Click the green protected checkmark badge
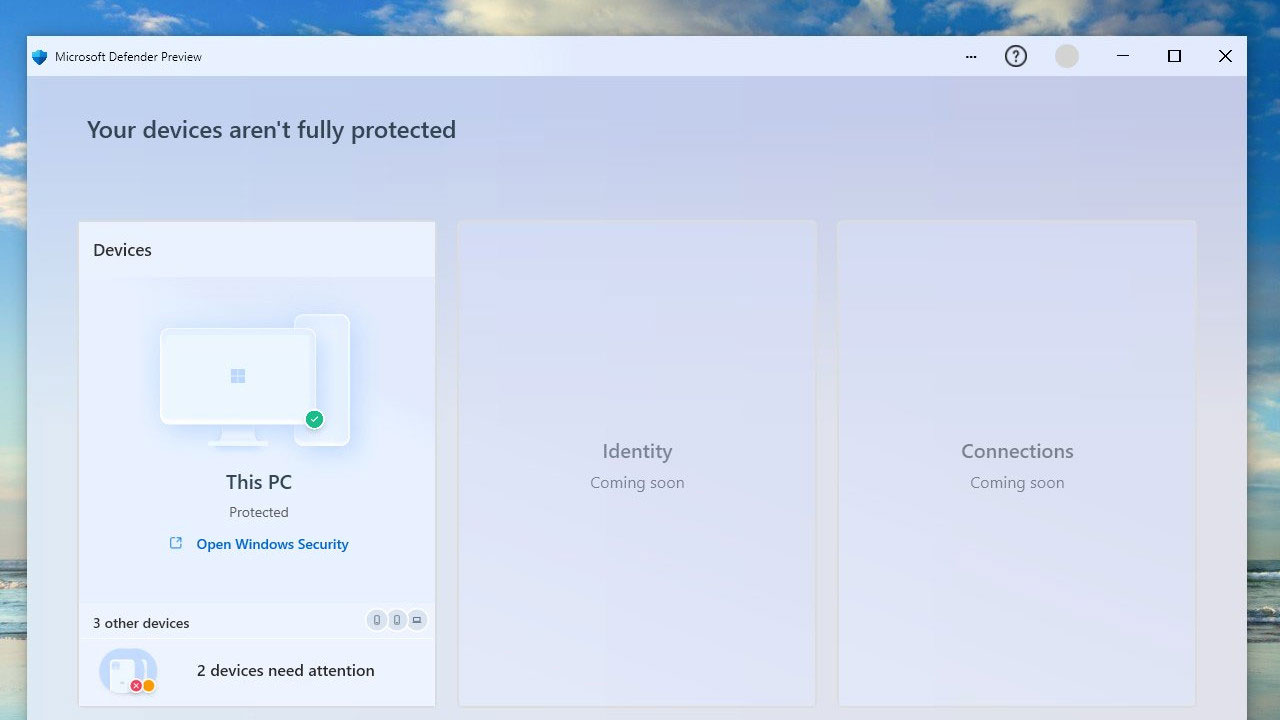Viewport: 1280px width, 720px height. click(314, 419)
